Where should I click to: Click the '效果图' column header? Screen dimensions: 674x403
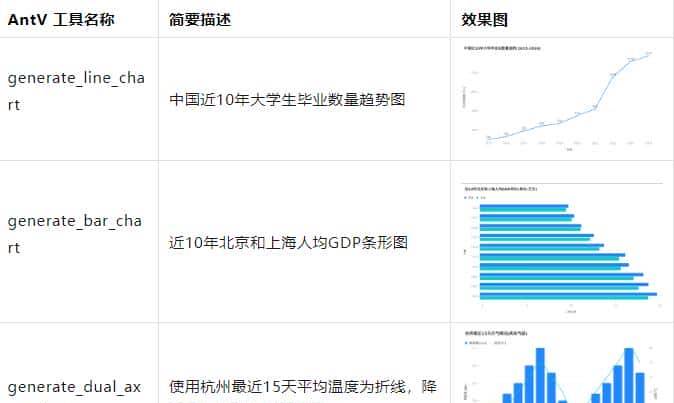click(484, 20)
